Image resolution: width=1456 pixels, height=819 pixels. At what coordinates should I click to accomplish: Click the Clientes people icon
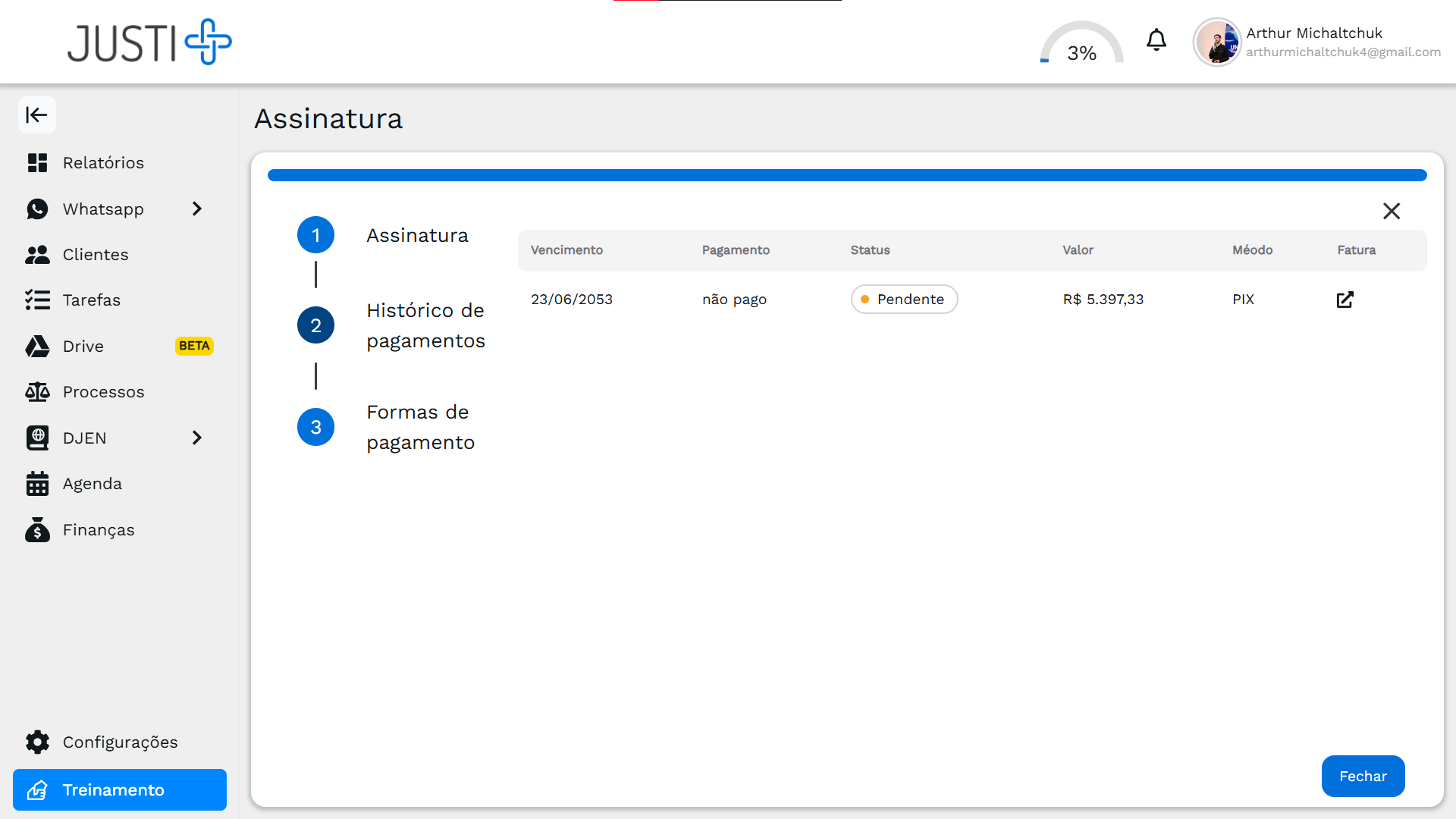(37, 255)
